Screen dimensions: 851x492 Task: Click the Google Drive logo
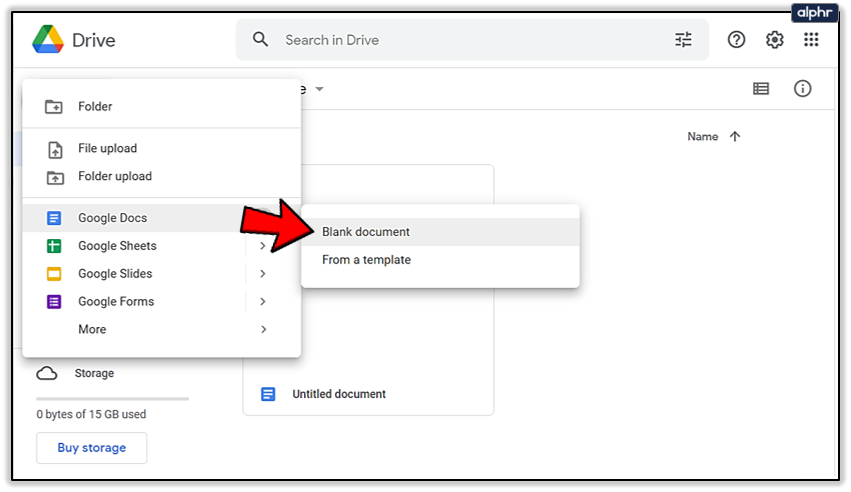[x=48, y=40]
